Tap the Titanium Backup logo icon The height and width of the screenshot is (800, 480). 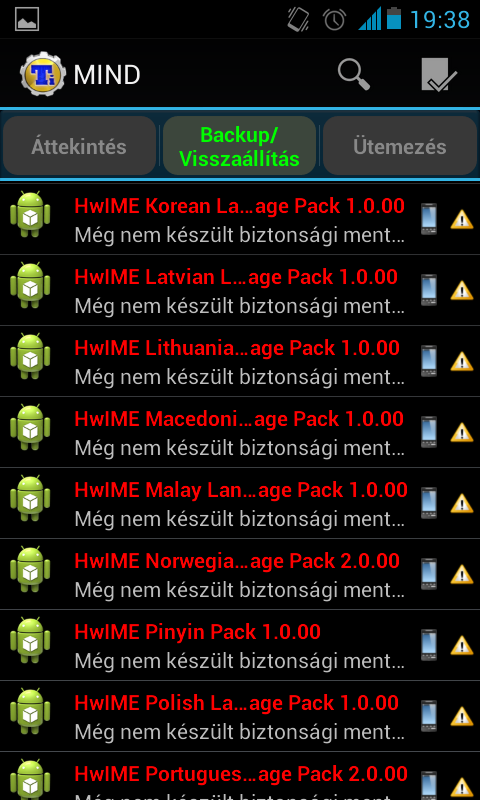(43, 74)
